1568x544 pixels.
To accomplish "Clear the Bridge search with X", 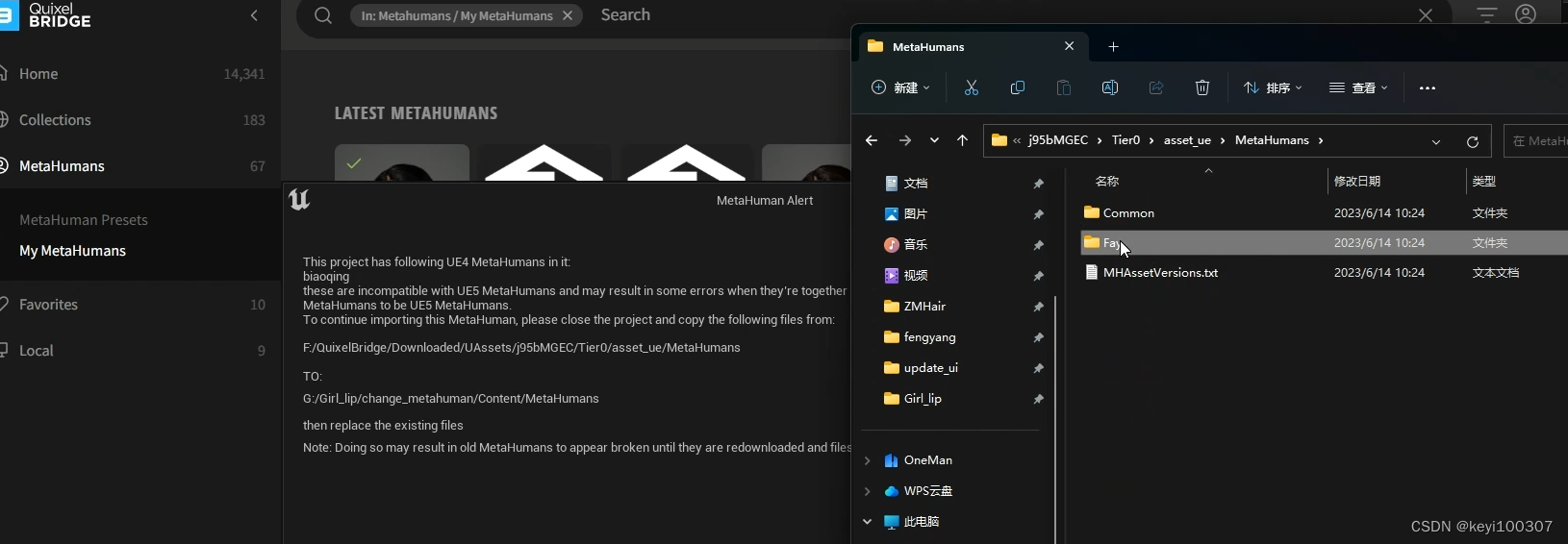I will tap(1426, 15).
